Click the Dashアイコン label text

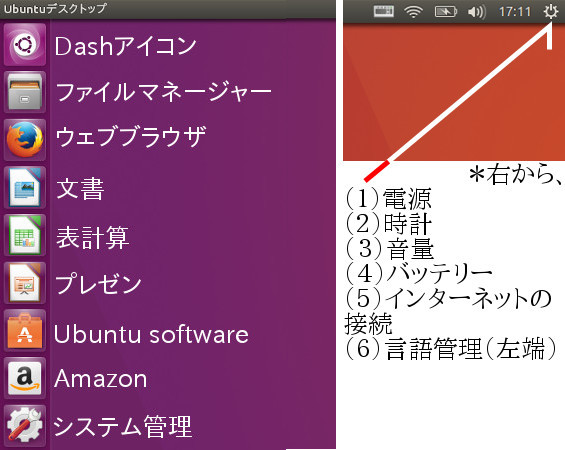click(x=126, y=46)
